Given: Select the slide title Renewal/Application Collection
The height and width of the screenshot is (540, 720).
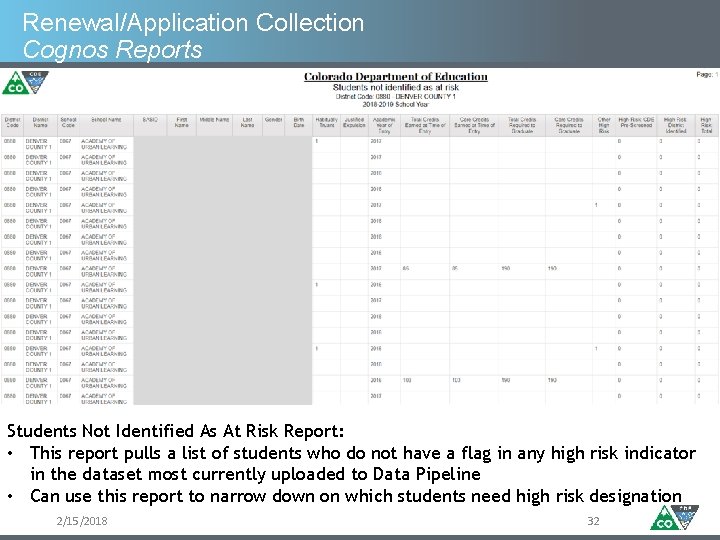Looking at the screenshot, I should [193, 23].
